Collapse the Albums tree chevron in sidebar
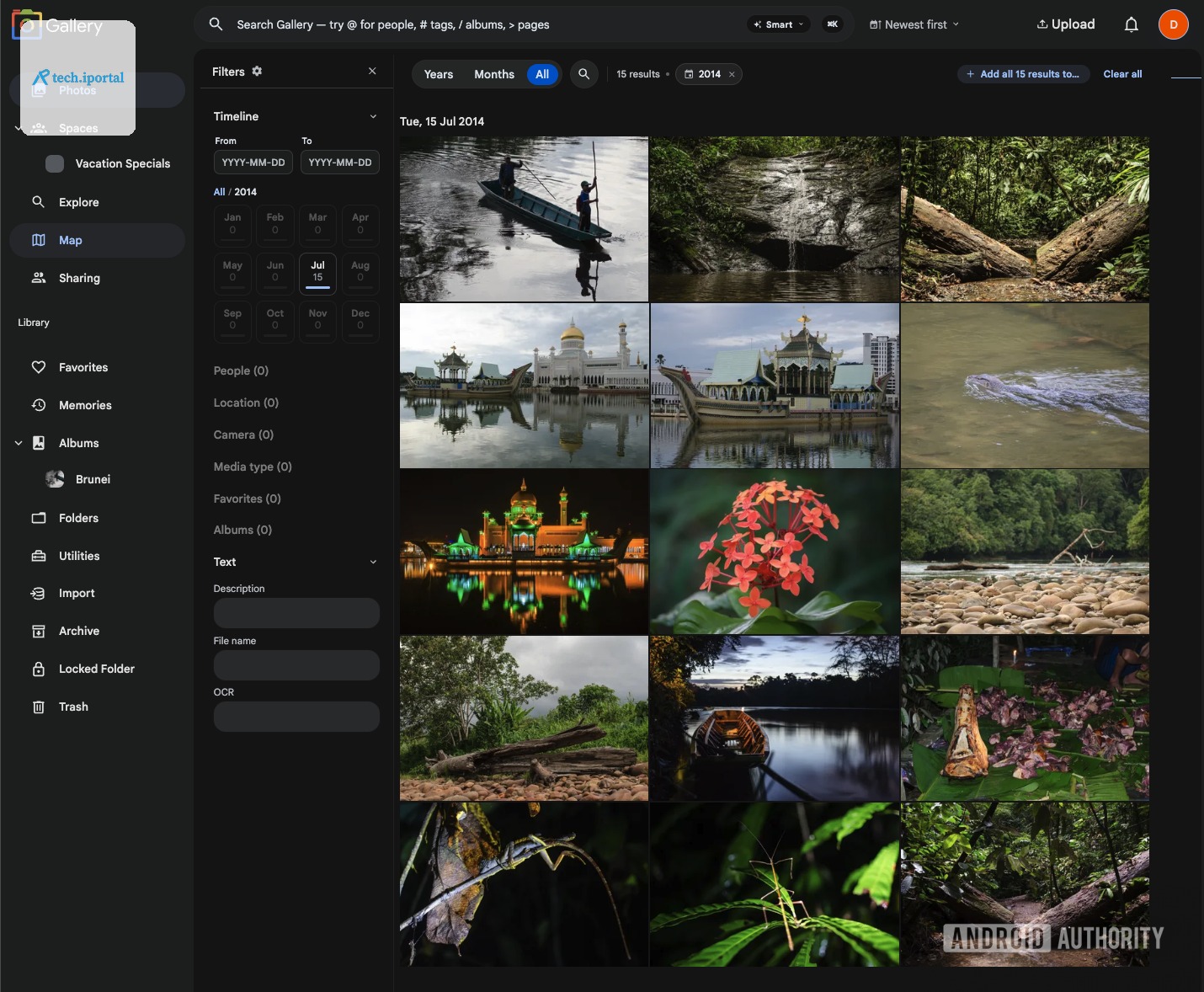Viewport: 1204px width, 992px height. [19, 443]
